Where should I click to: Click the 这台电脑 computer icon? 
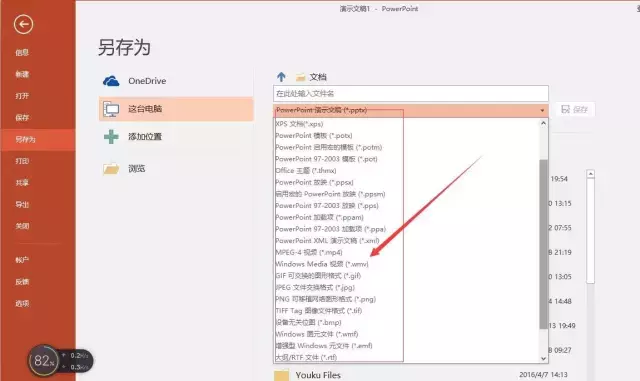(x=111, y=109)
